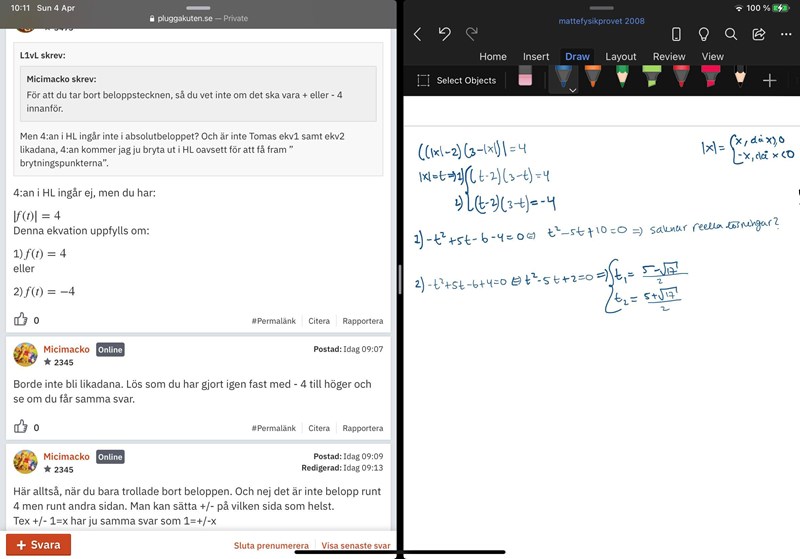Tap the pluggakuten.se address bar

(x=198, y=18)
